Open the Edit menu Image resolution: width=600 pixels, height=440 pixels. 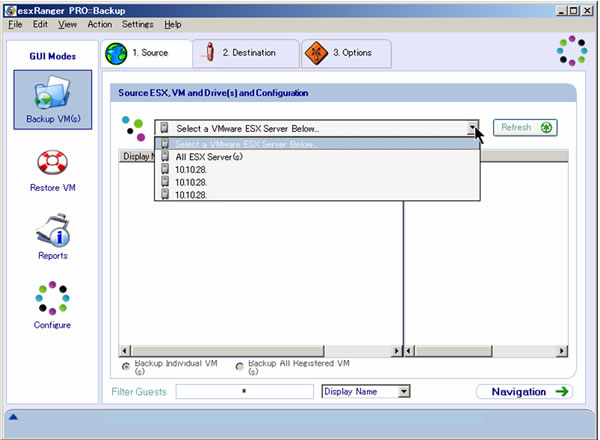coord(40,24)
